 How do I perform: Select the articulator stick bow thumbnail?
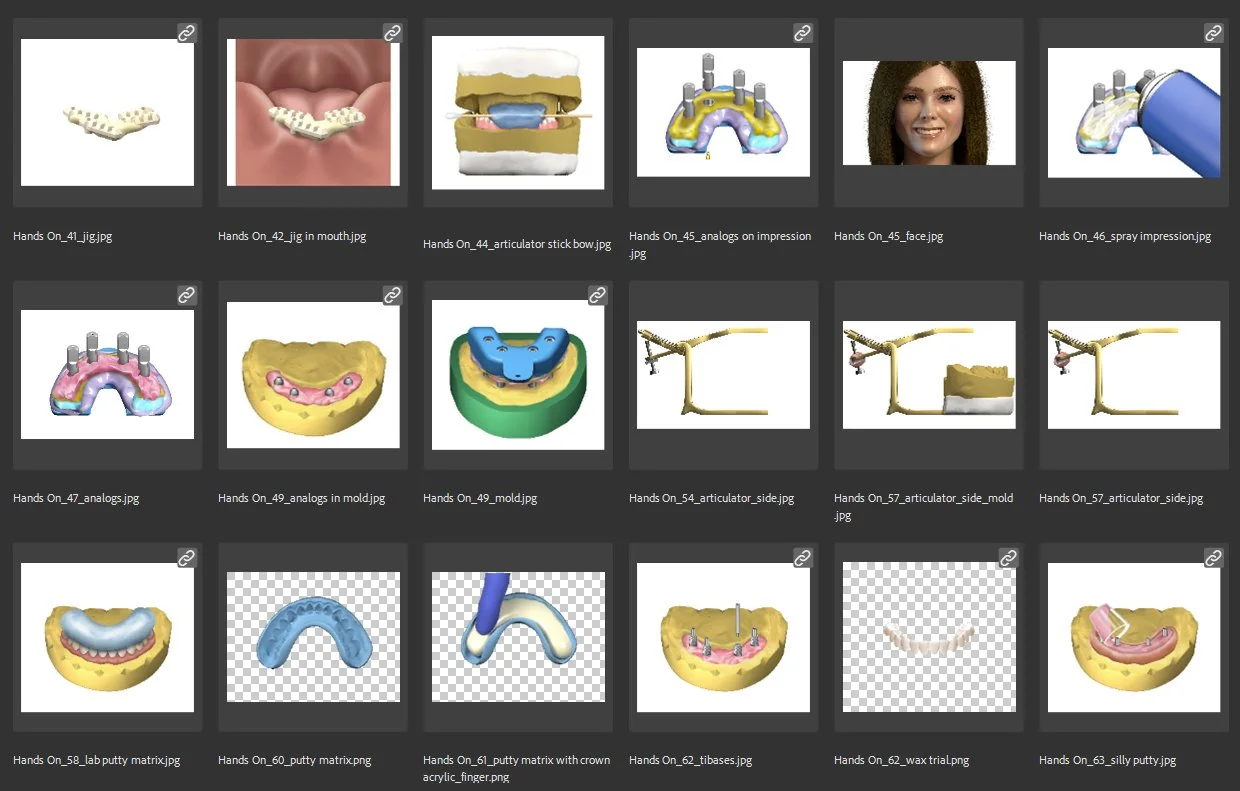click(518, 113)
